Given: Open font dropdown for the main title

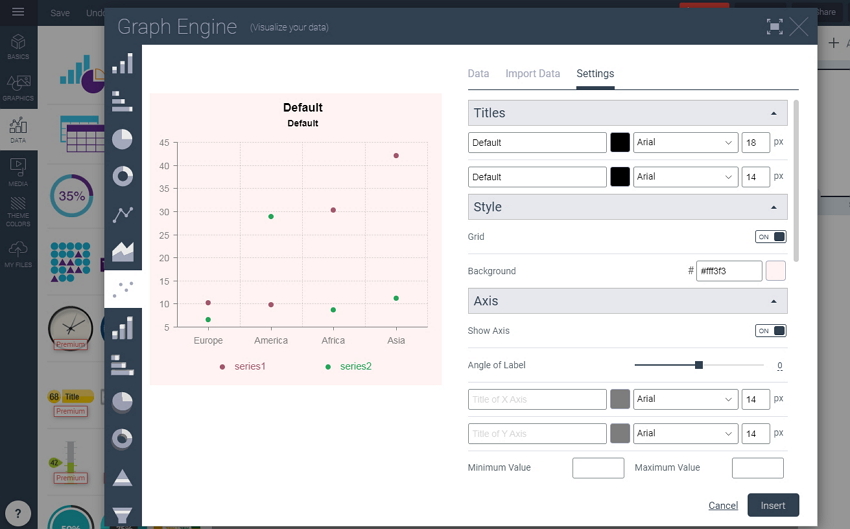Looking at the screenshot, I should coord(685,143).
